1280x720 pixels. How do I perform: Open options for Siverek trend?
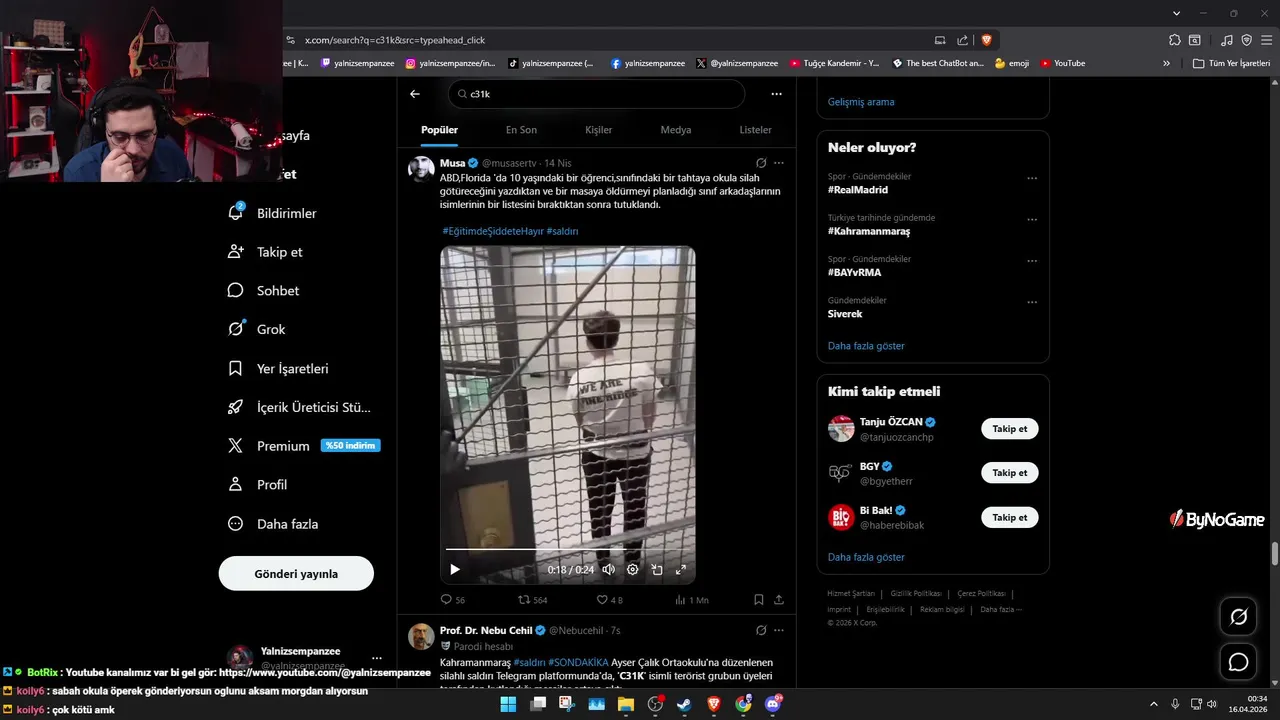tap(1032, 302)
